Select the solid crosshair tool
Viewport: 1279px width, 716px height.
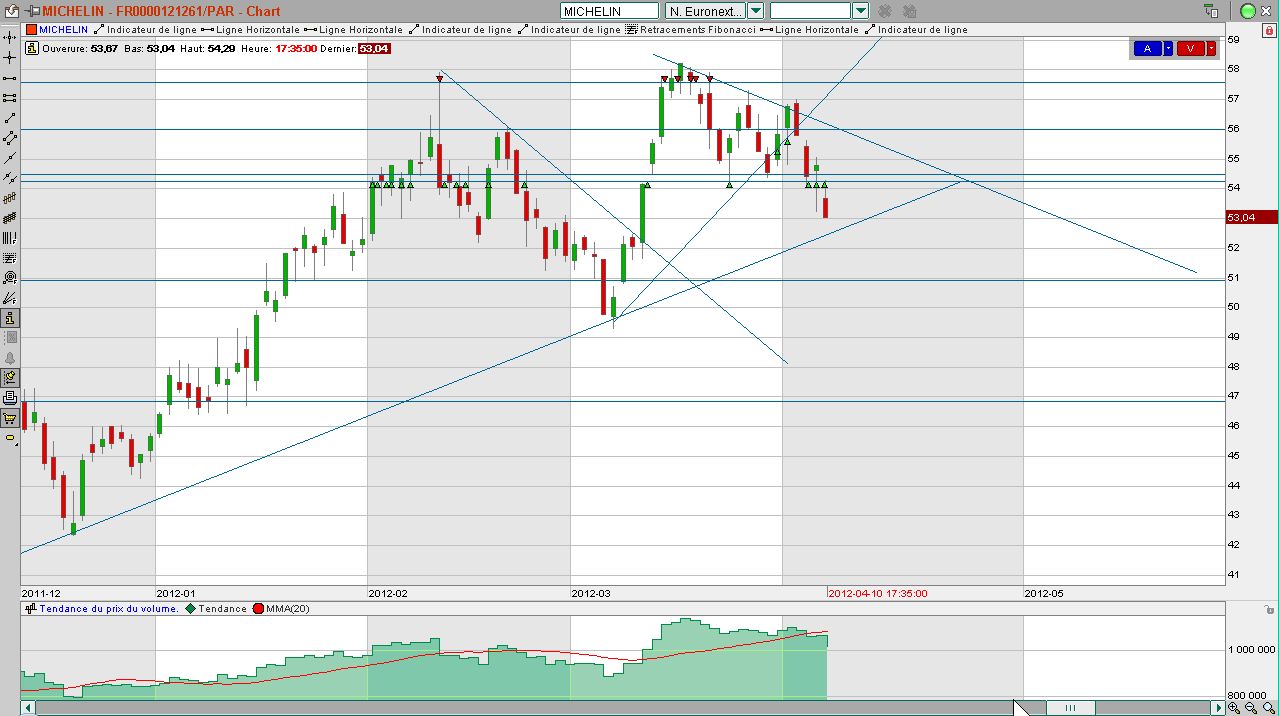click(x=10, y=57)
